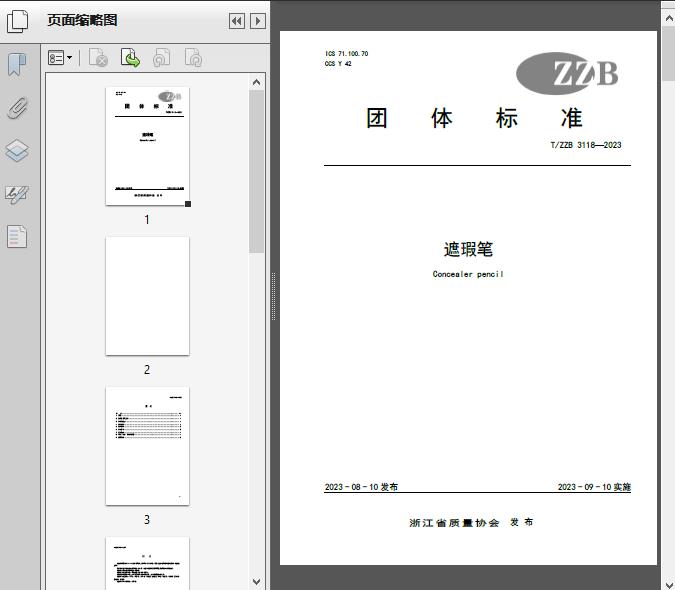Select page 3 table of contents thumbnail
This screenshot has height=590, width=675.
tap(147, 446)
